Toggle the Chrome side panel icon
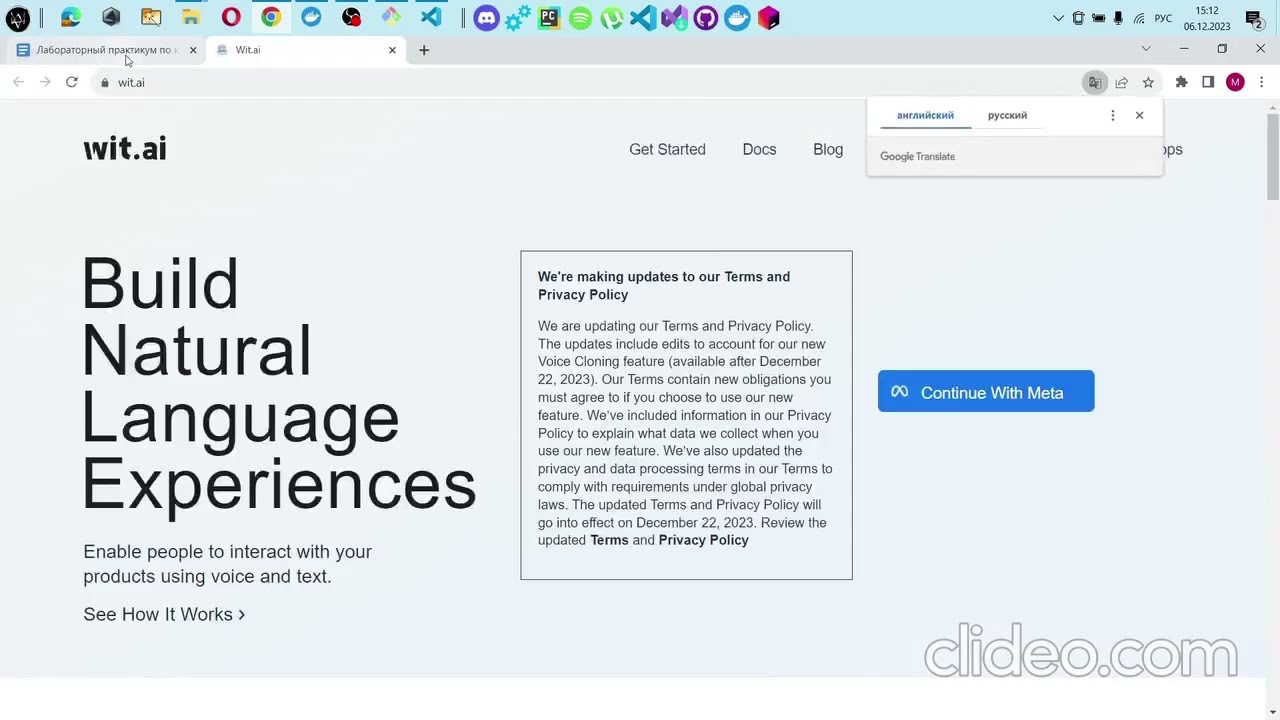1280x720 pixels. click(1208, 82)
